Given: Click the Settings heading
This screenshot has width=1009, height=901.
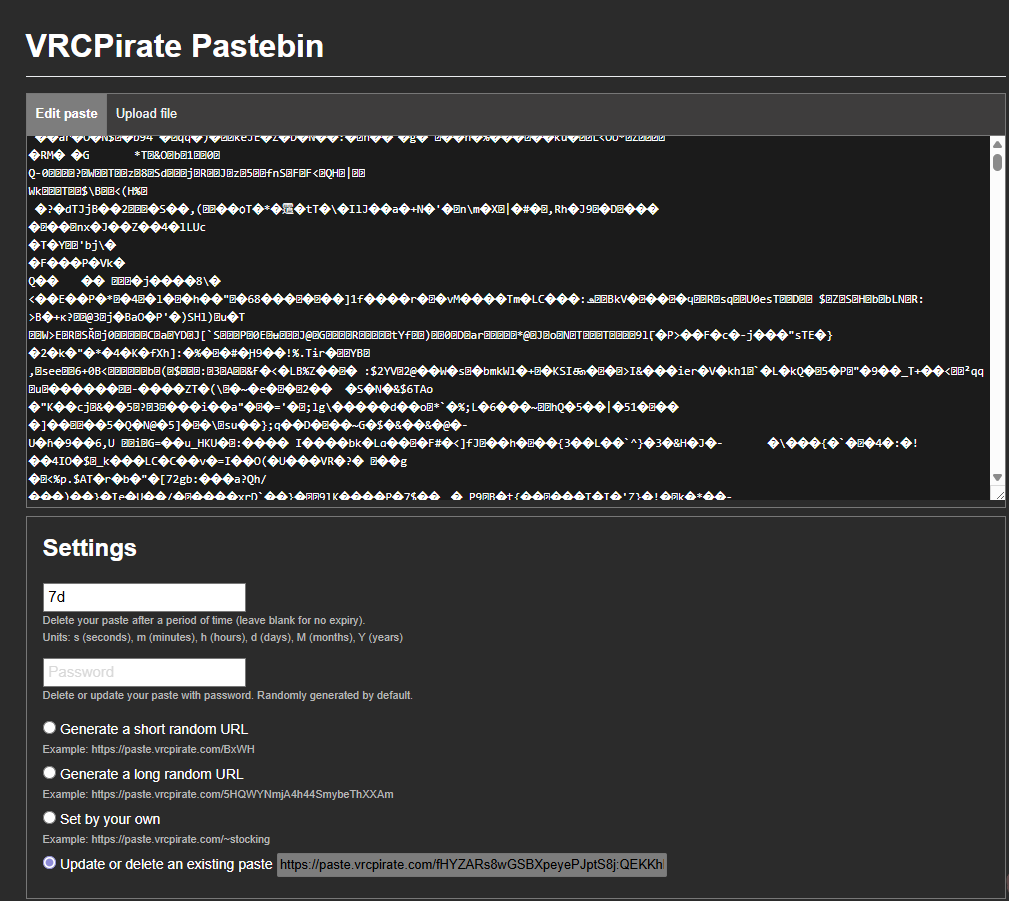Looking at the screenshot, I should pos(89,548).
